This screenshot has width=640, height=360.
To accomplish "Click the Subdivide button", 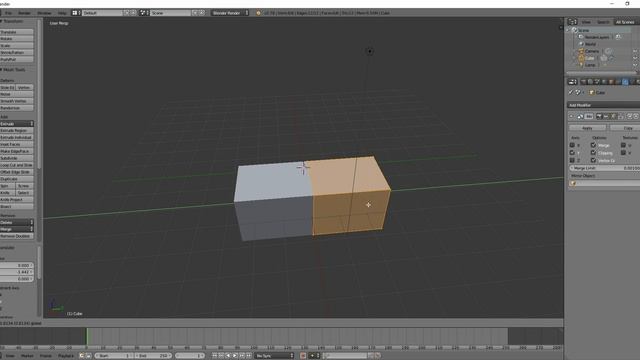I will coord(17,158).
